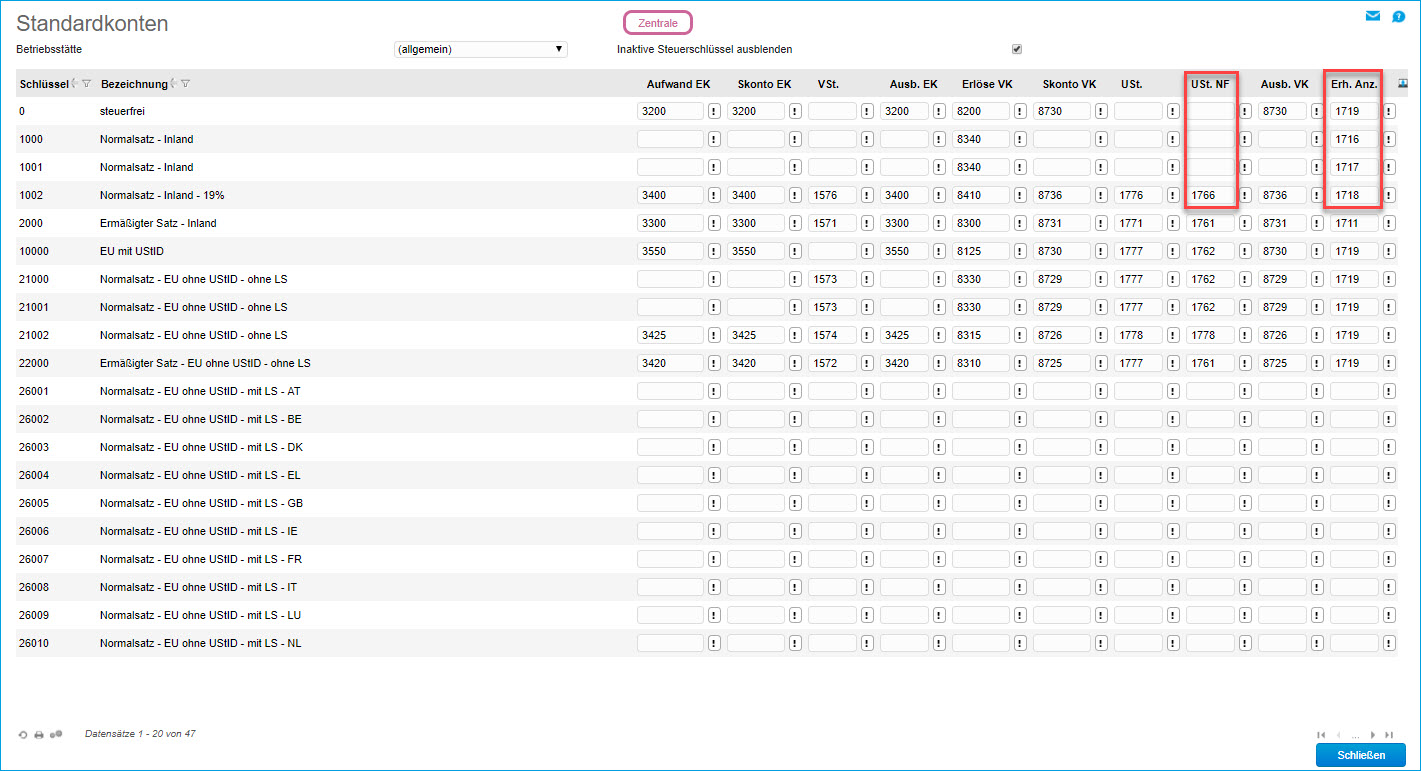This screenshot has width=1421, height=771.
Task: Click the '!' button after Erlöse VK 8125
Action: click(x=1020, y=251)
